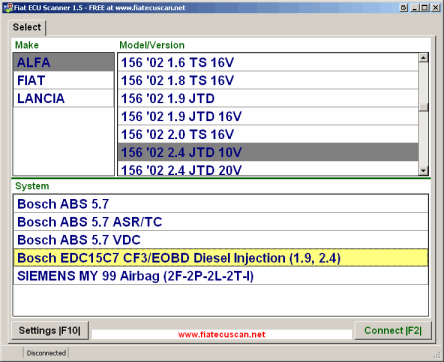Minimize the Fiat ECU Scanner window

tap(415, 7)
